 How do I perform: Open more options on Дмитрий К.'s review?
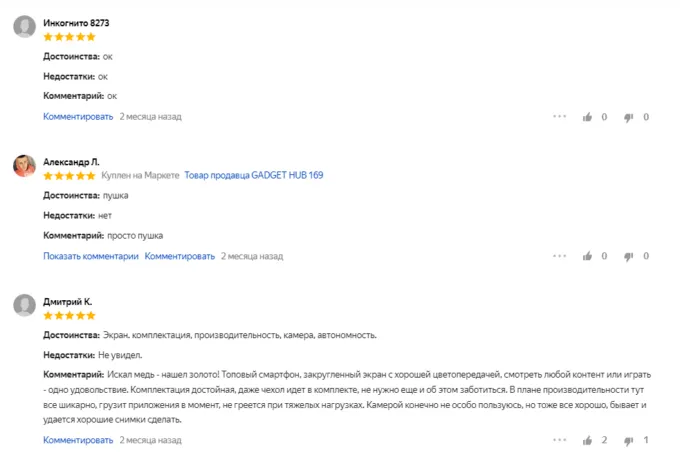[559, 440]
